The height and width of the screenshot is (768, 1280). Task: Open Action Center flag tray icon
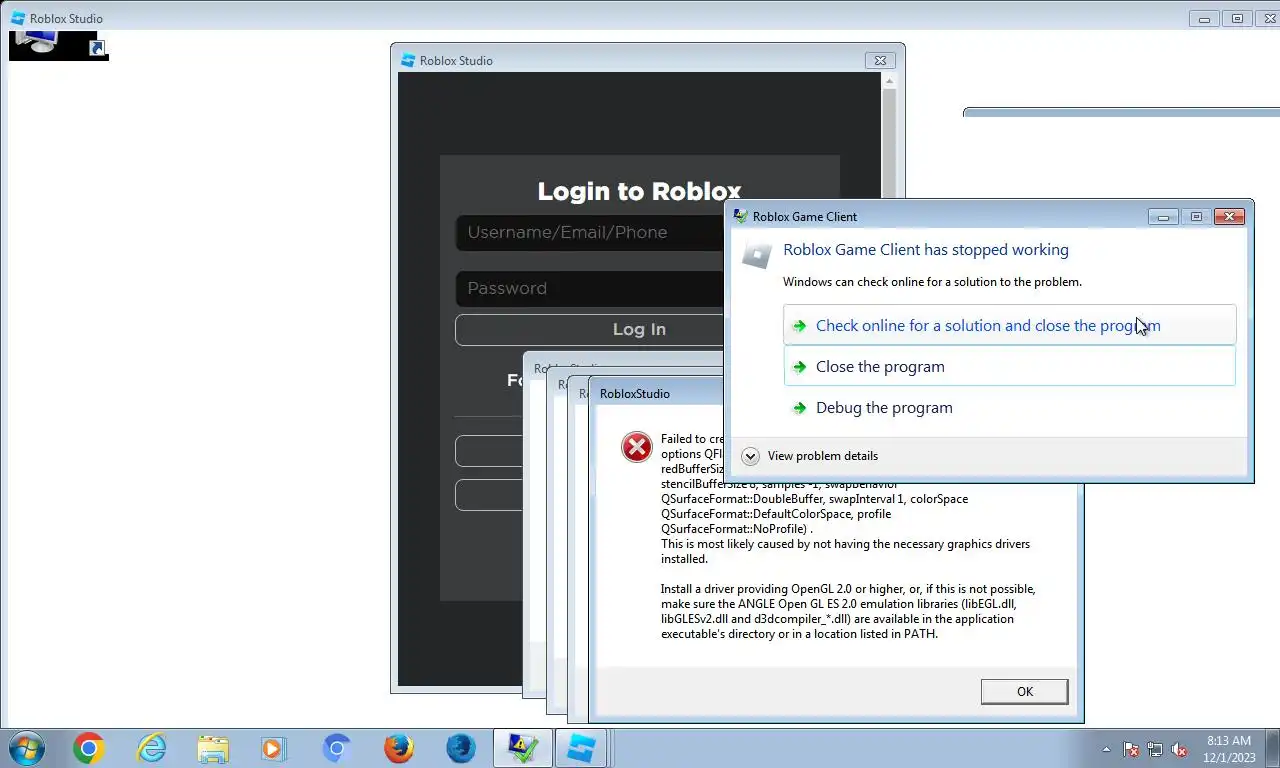pos(1131,749)
